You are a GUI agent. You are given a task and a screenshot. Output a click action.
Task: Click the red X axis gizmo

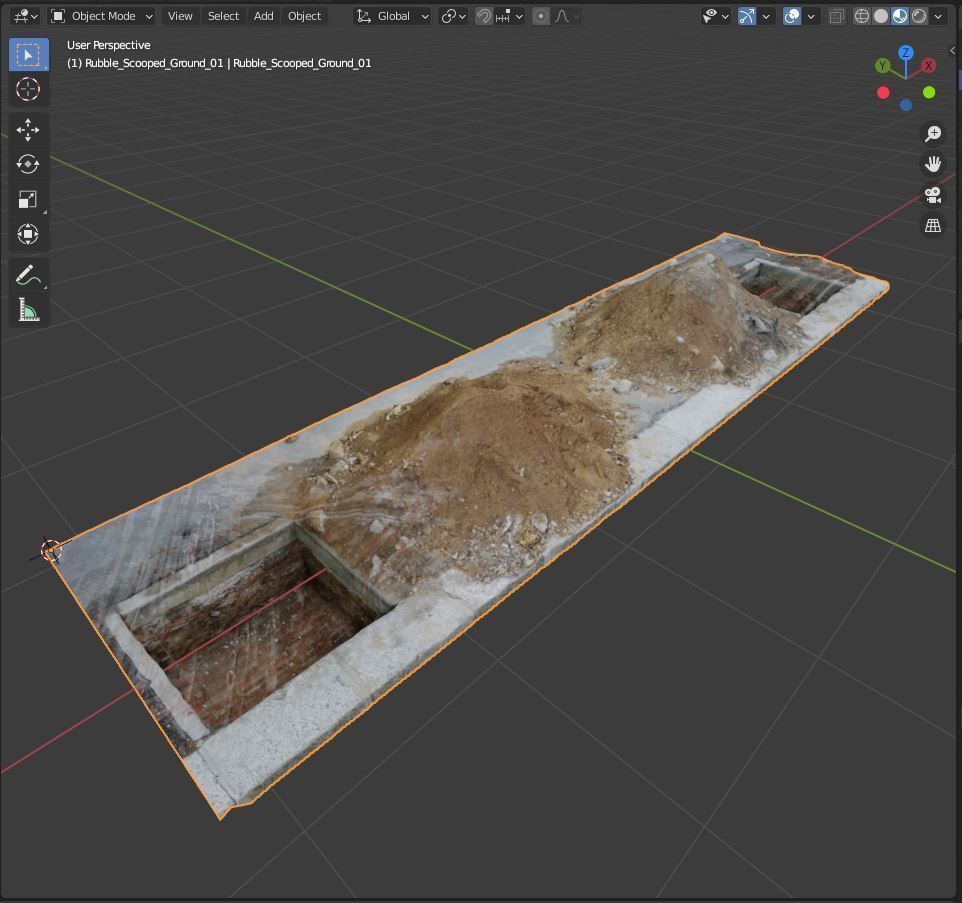click(x=928, y=66)
